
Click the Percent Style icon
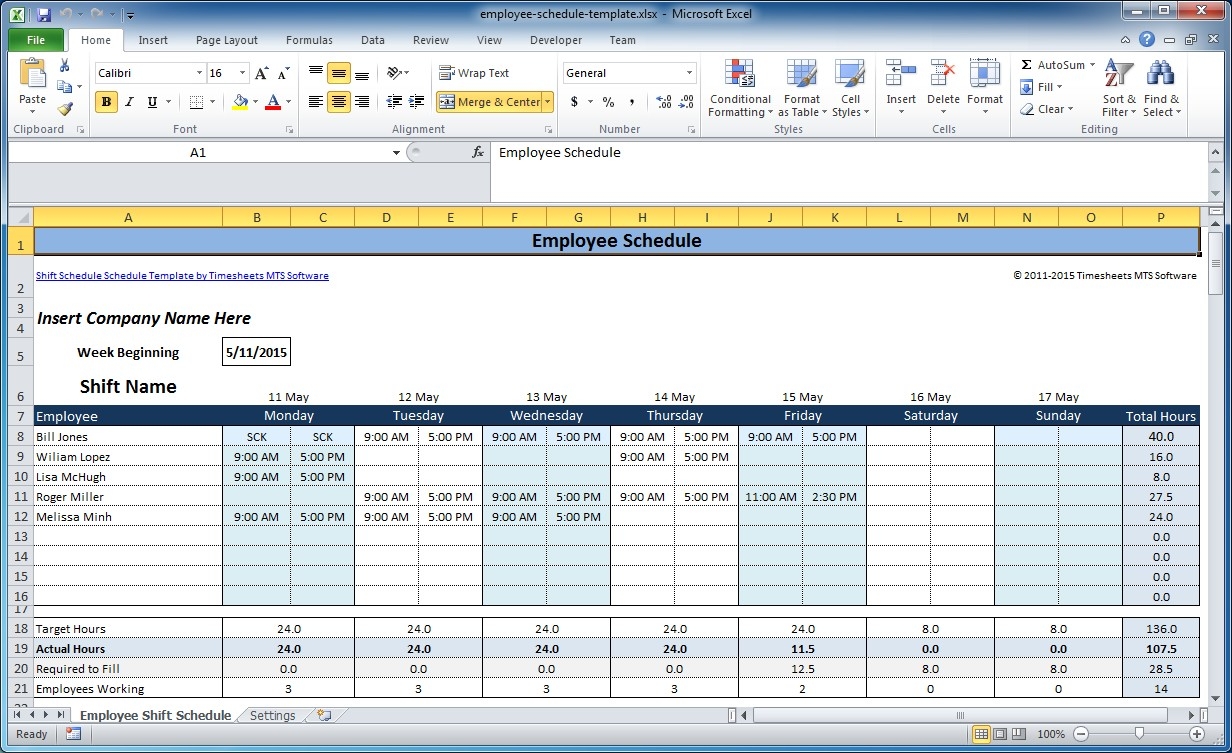(606, 102)
